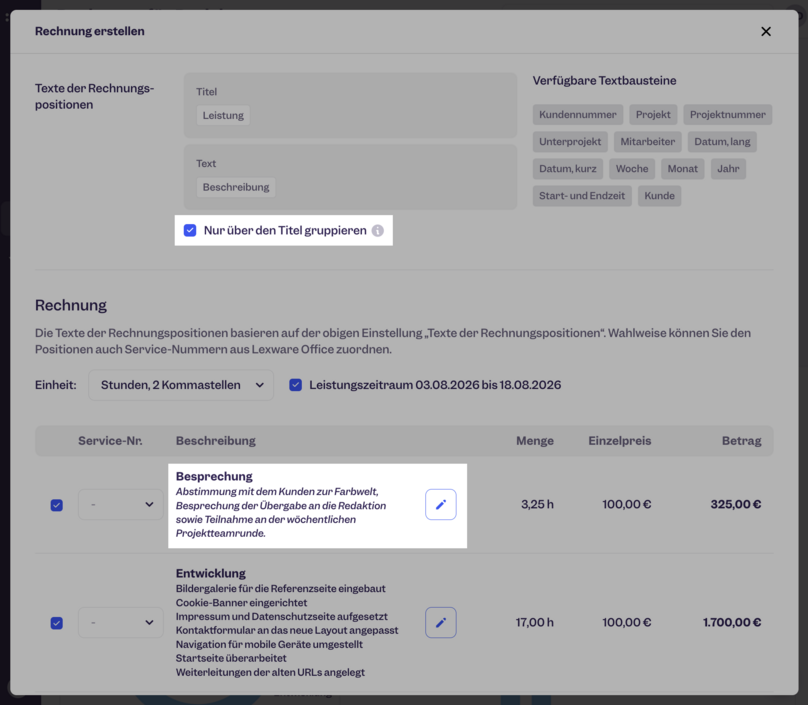Click the Besprechung position title
Image resolution: width=808 pixels, height=705 pixels.
[214, 476]
